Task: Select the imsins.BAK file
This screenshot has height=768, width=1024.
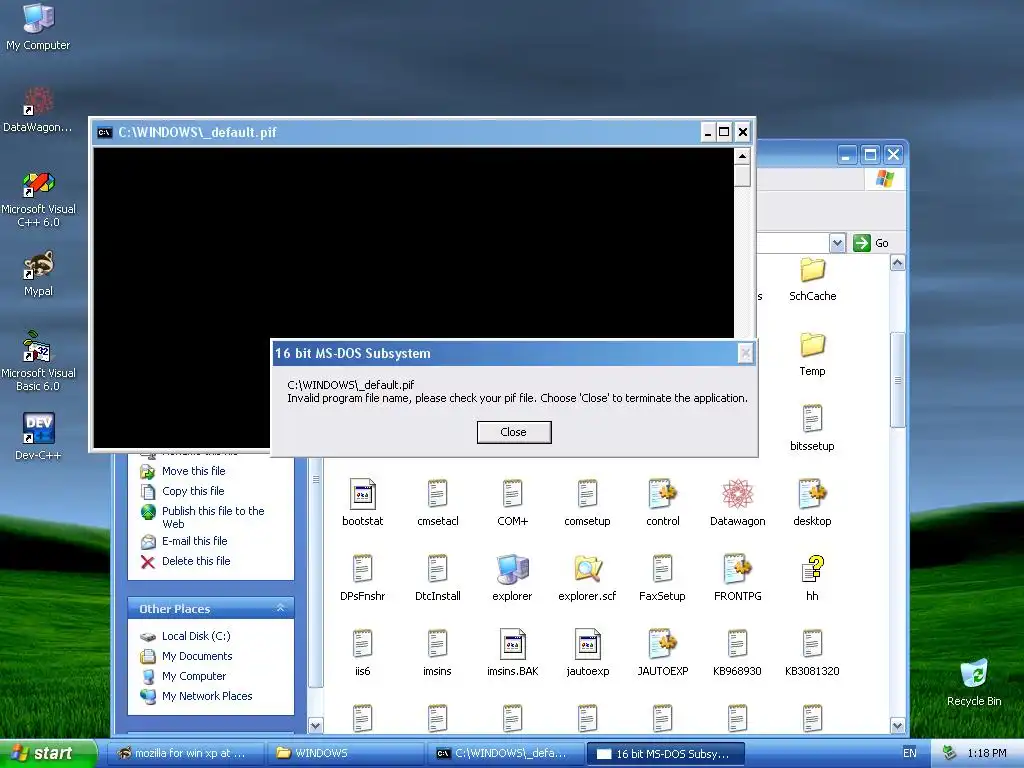Action: tap(513, 653)
